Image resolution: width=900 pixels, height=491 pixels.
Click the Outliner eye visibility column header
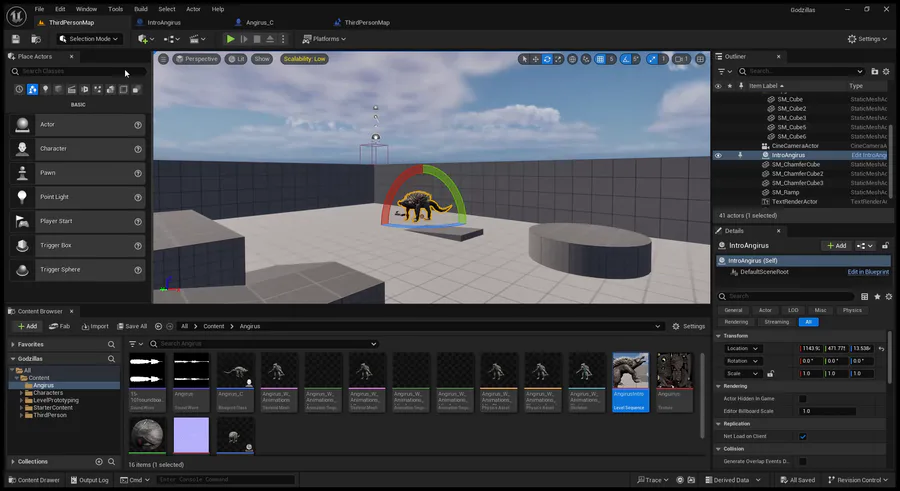(718, 86)
